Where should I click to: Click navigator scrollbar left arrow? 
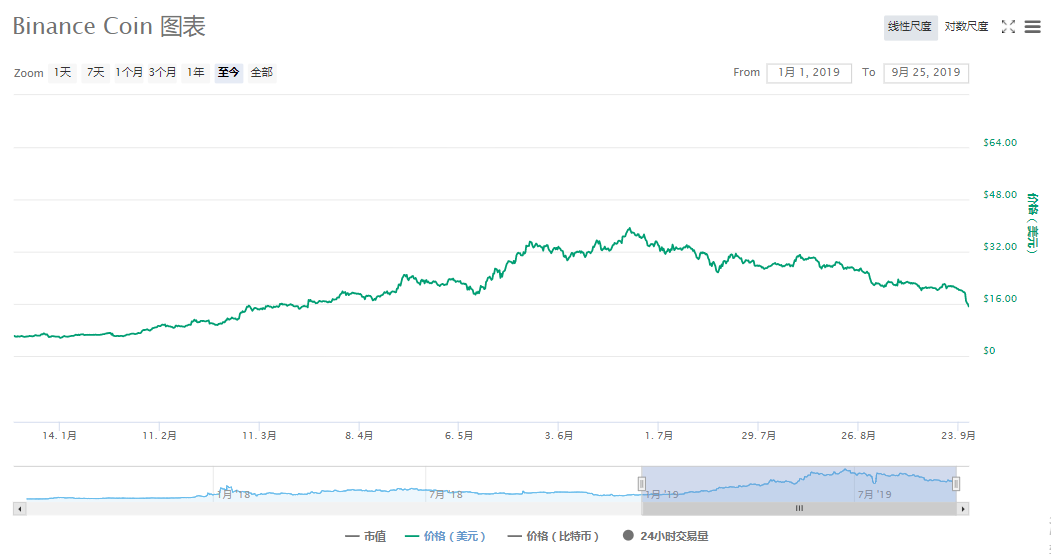pos(20,509)
